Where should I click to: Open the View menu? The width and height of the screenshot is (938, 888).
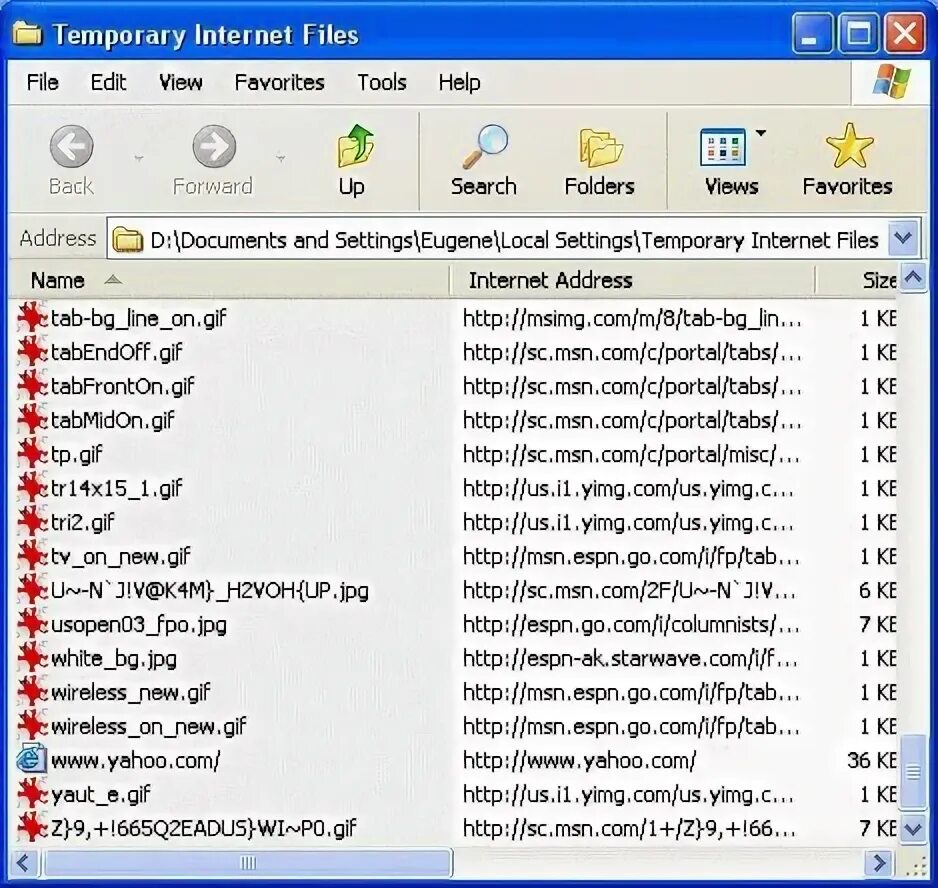click(x=181, y=82)
